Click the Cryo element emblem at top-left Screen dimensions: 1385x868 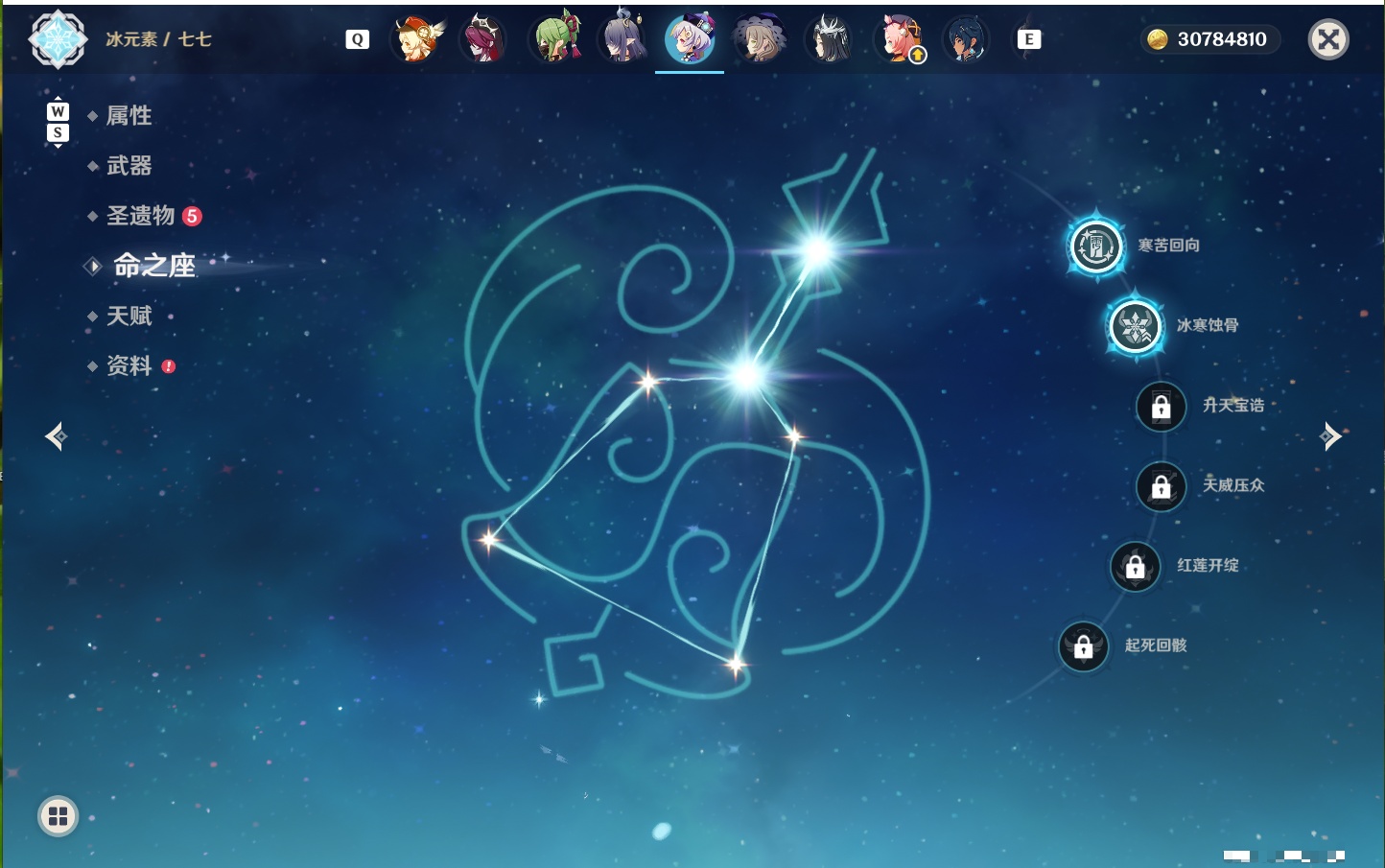pyautogui.click(x=58, y=39)
